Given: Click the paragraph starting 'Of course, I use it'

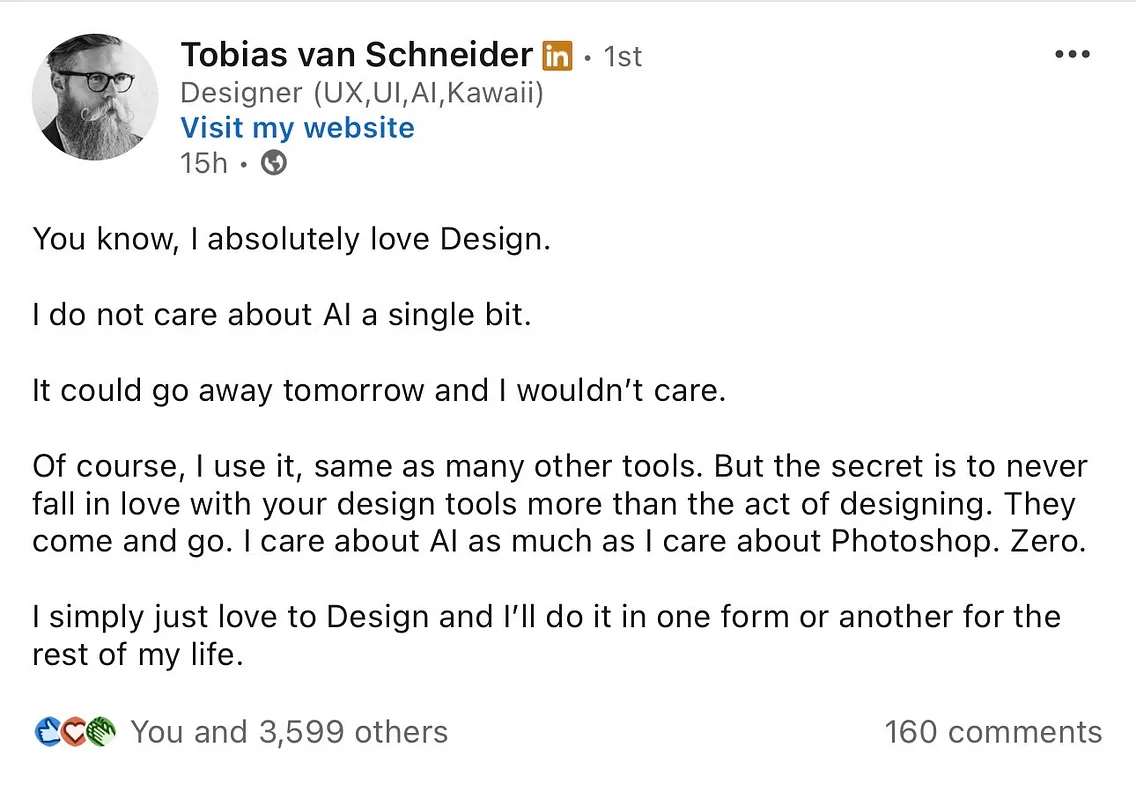Looking at the screenshot, I should [x=558, y=503].
